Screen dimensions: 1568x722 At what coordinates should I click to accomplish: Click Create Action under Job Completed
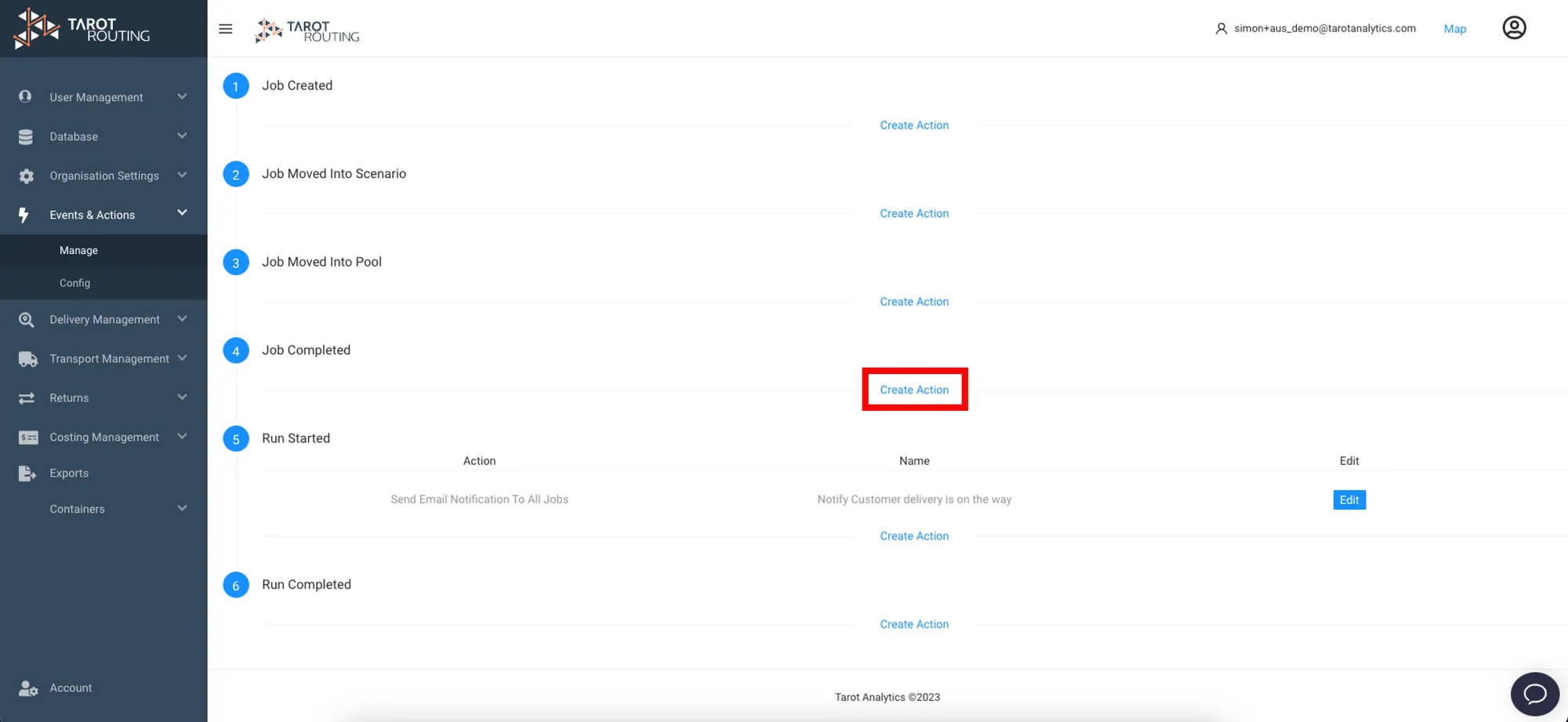(x=914, y=390)
